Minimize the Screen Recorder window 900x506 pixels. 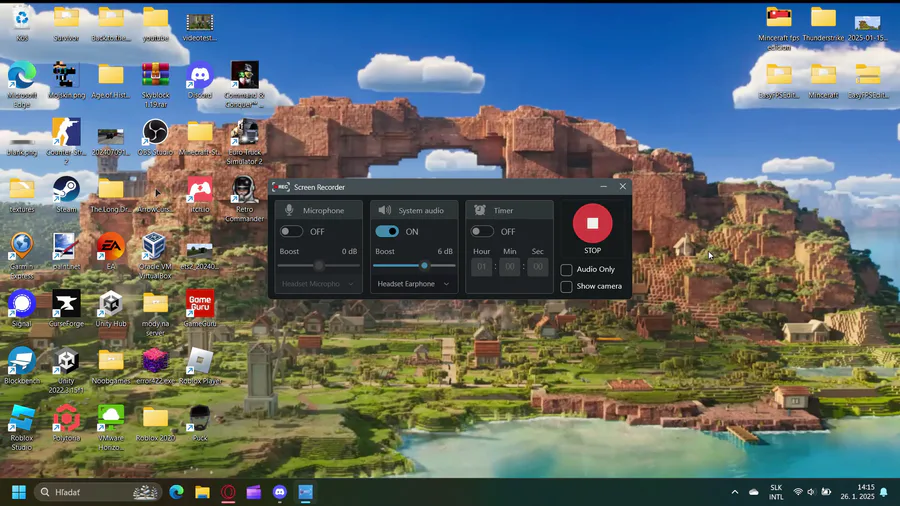tap(603, 186)
